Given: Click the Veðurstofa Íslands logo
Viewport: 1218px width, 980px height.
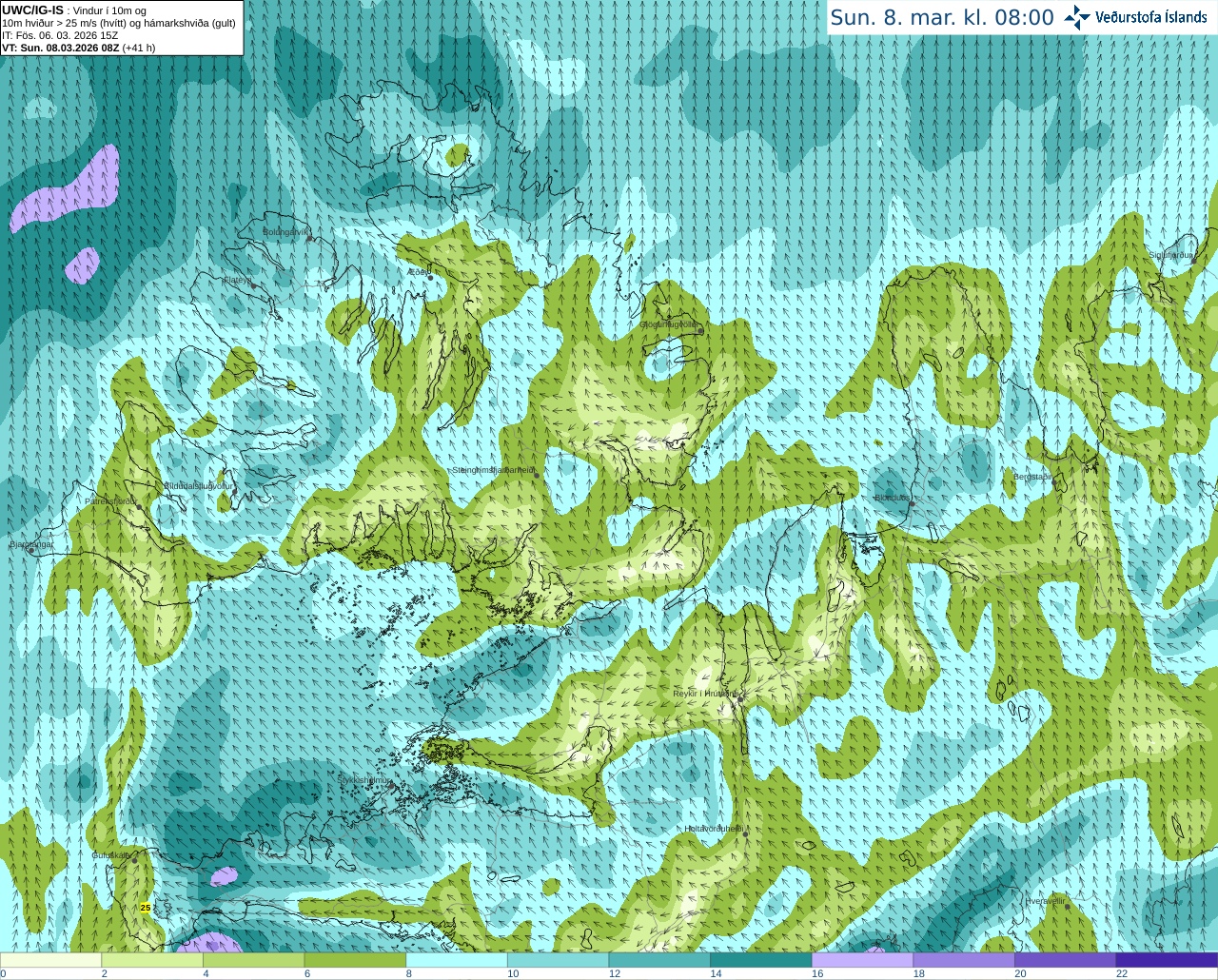Looking at the screenshot, I should tap(1135, 17).
